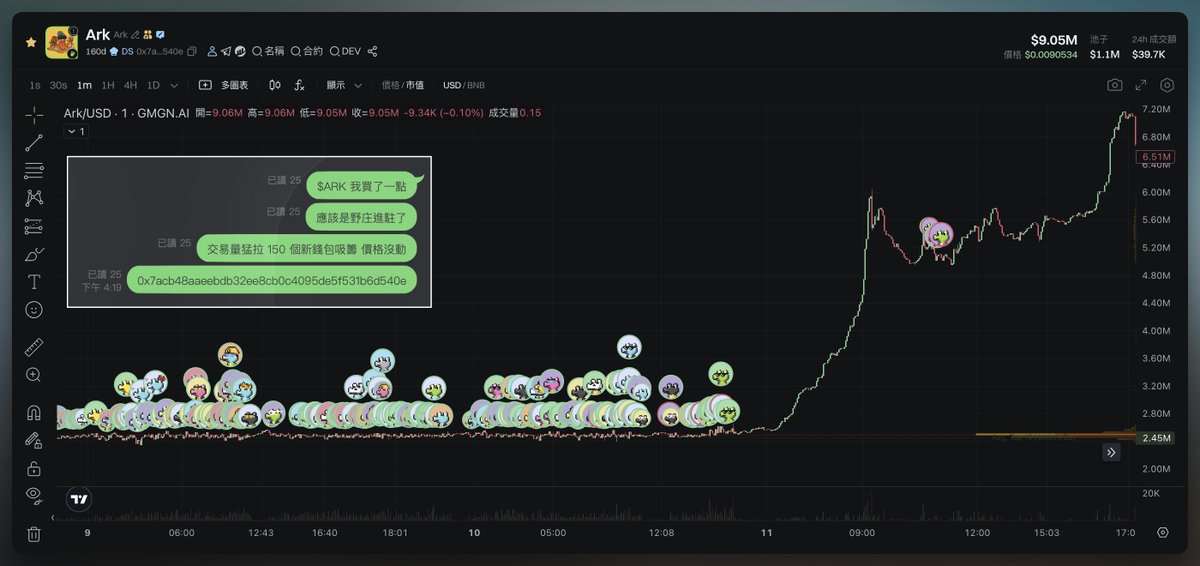1200x566 pixels.
Task: Toggle drawings visibility with the eye icon
Action: (x=34, y=494)
